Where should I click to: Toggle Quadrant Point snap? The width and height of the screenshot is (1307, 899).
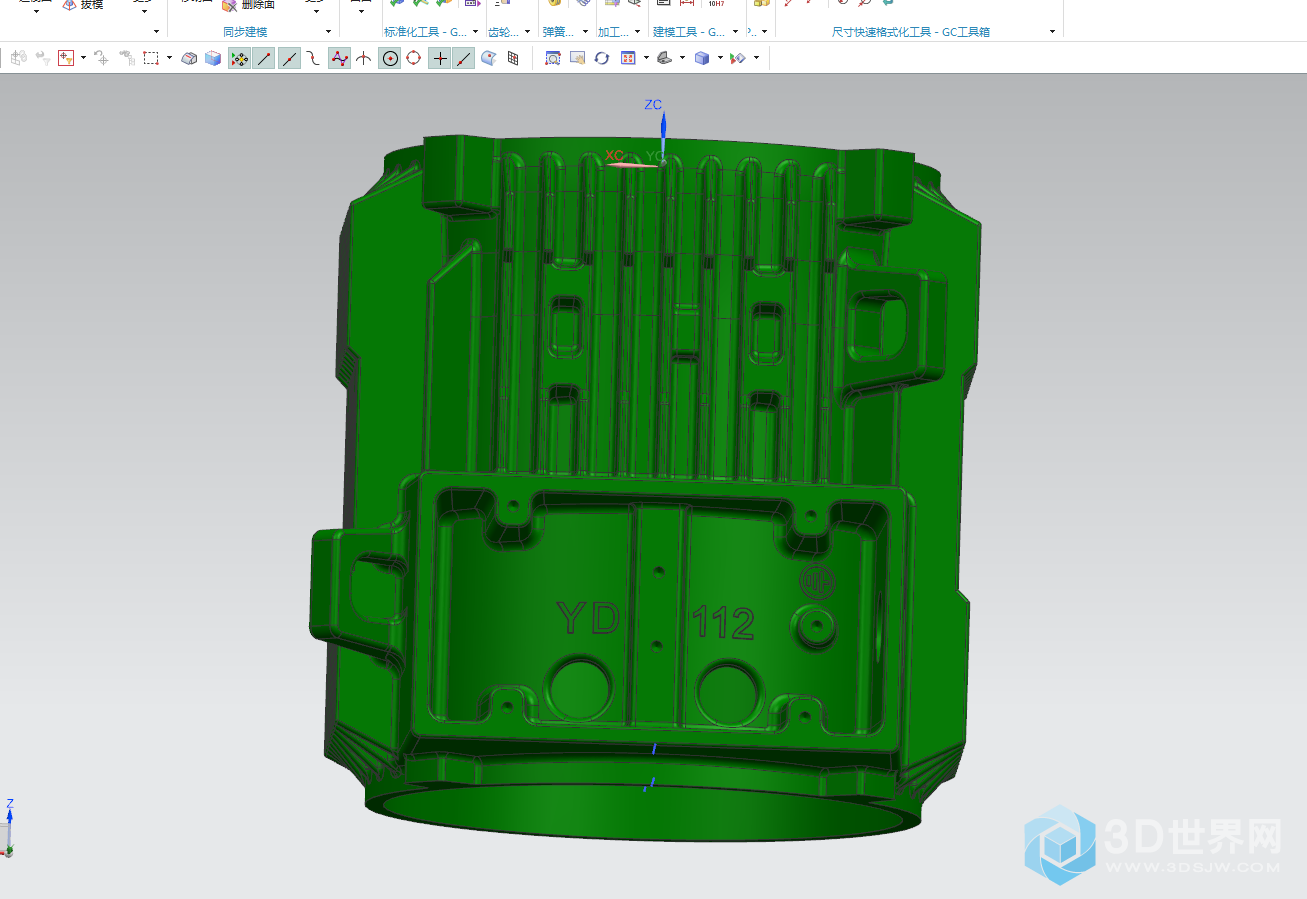[x=413, y=58]
